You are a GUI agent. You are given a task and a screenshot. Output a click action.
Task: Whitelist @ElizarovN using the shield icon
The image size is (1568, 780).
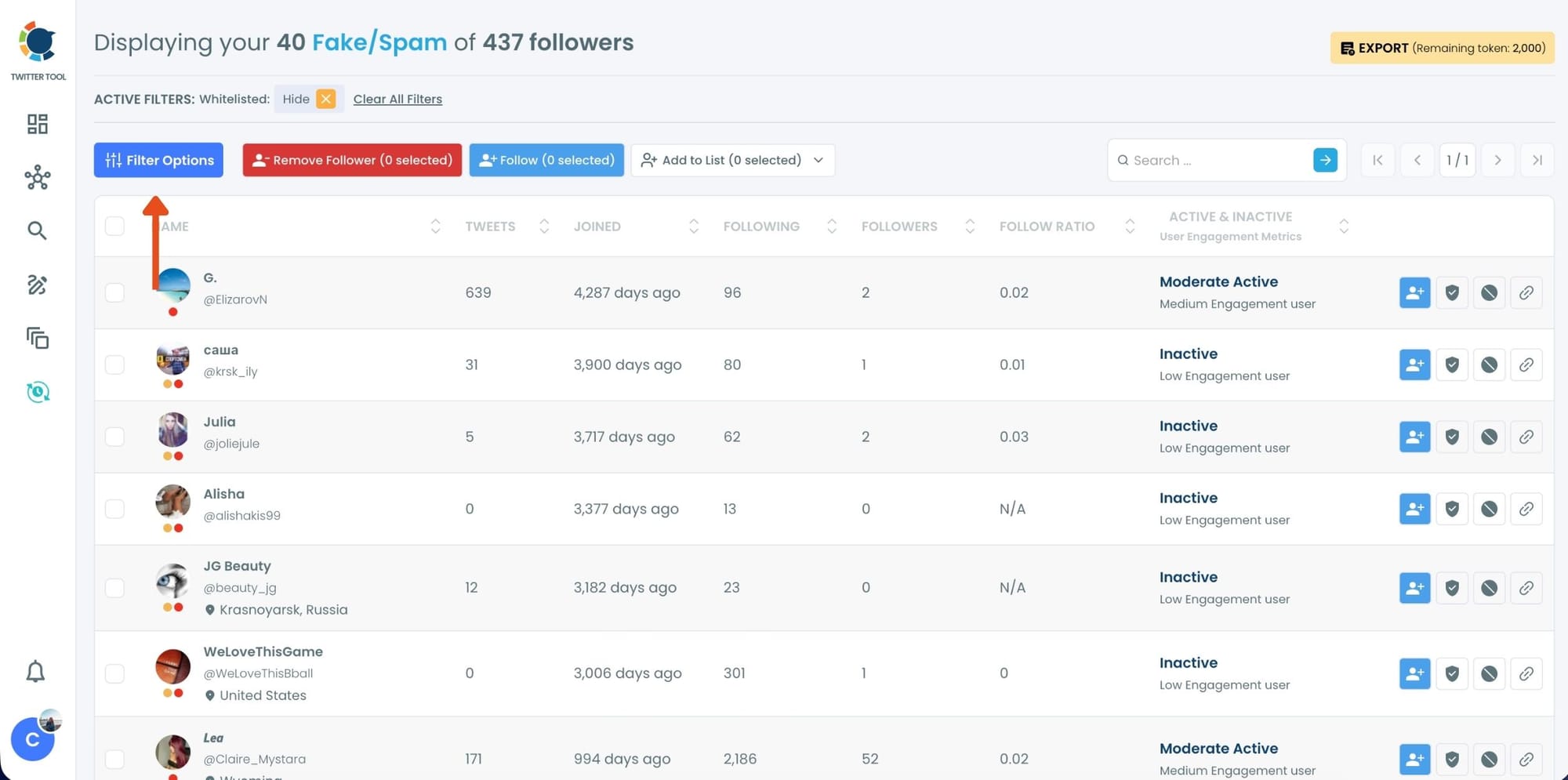point(1451,292)
